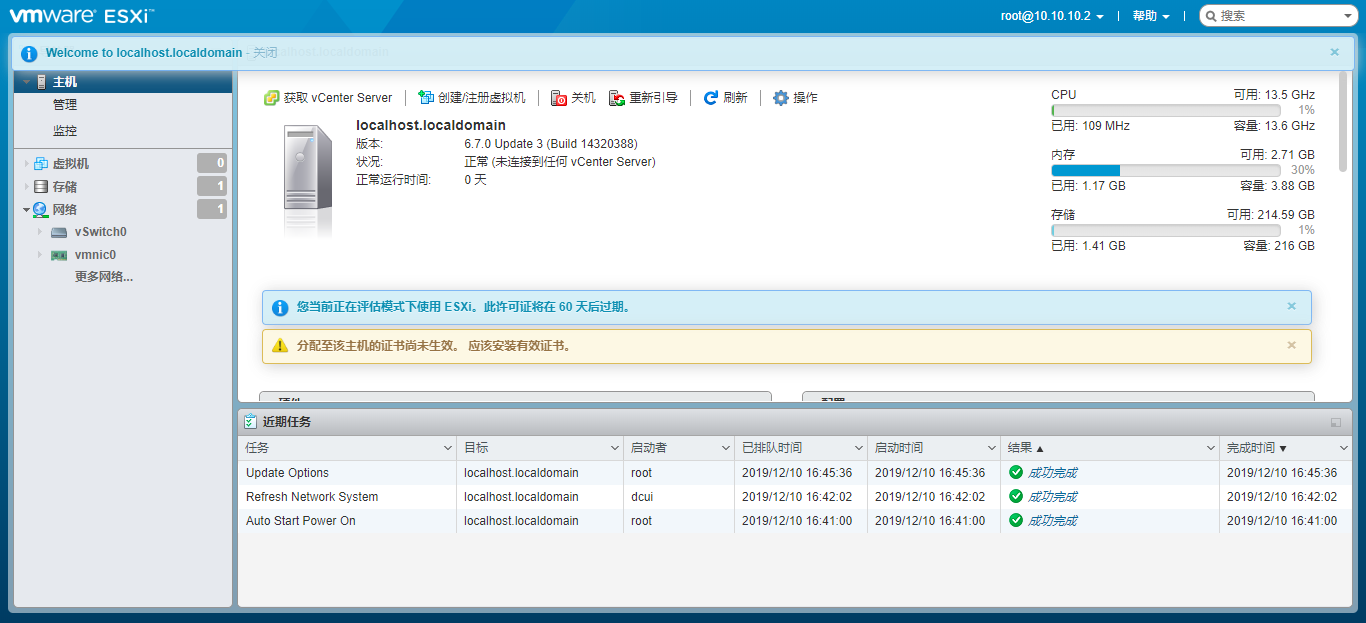Expand the vSwitch0 tree node
Viewport: 1366px width, 623px height.
(40, 232)
